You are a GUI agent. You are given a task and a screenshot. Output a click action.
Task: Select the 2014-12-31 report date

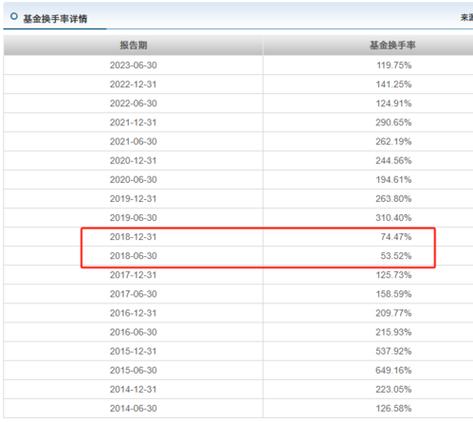pyautogui.click(x=133, y=389)
